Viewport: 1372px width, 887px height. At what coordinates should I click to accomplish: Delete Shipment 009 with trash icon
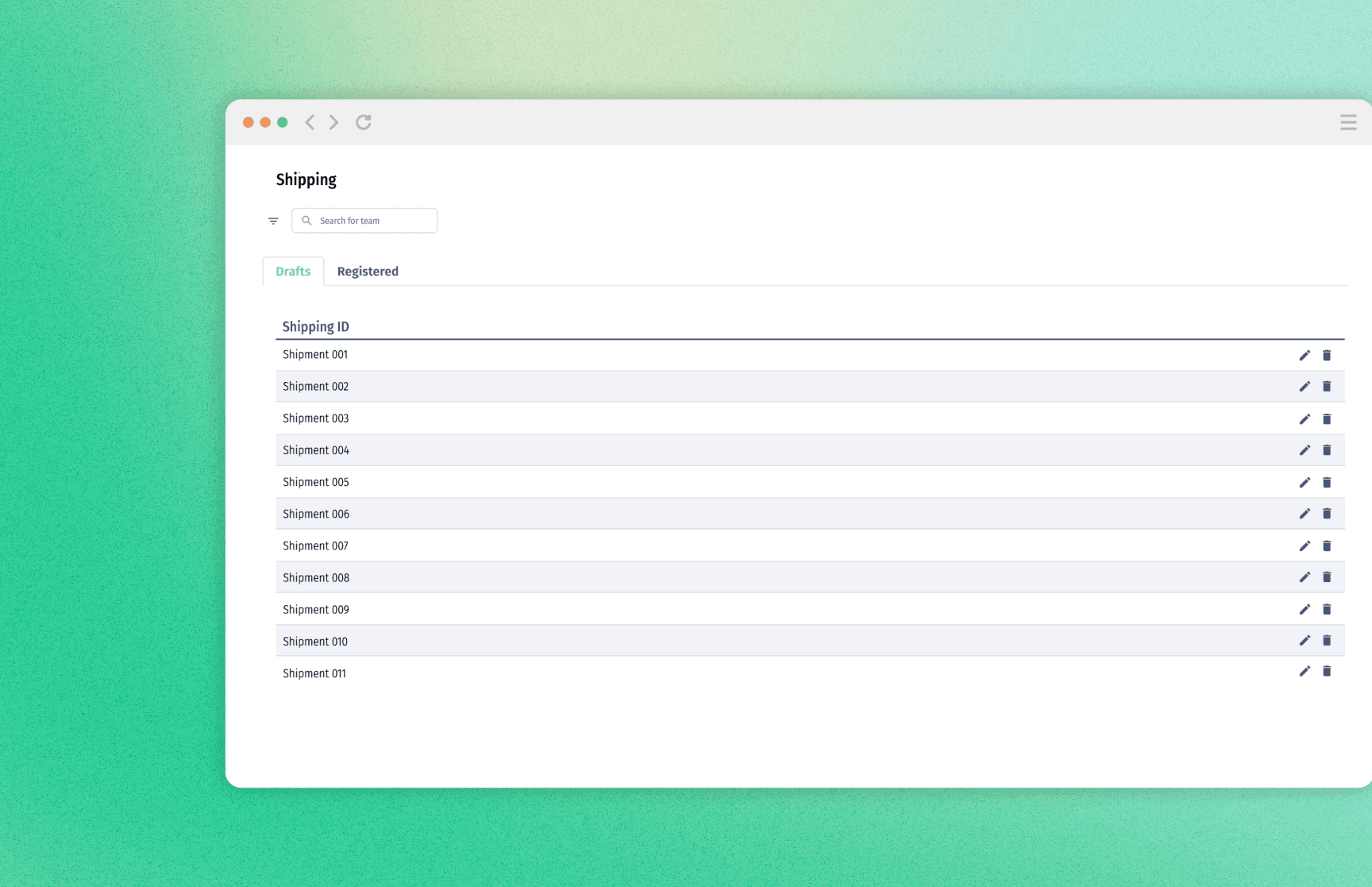pyautogui.click(x=1327, y=609)
